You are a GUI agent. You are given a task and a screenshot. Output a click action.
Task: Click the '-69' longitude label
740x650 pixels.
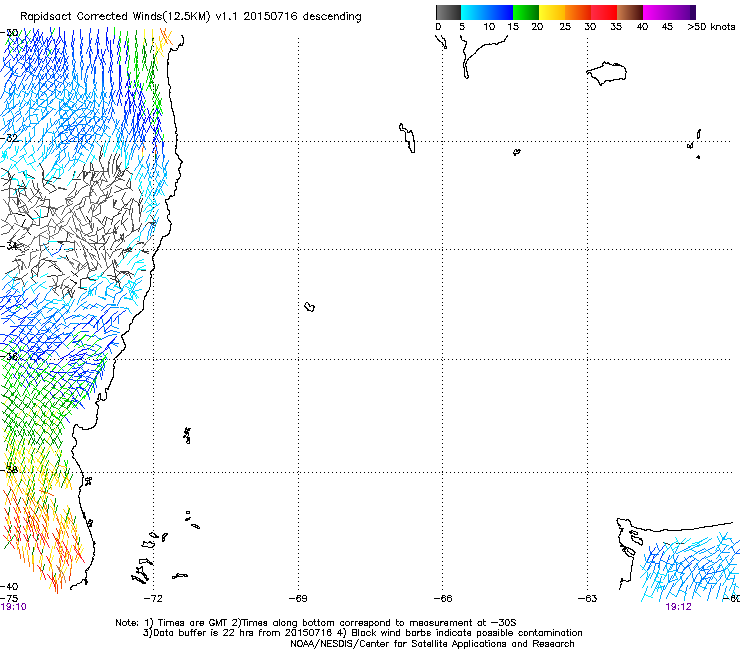click(298, 599)
